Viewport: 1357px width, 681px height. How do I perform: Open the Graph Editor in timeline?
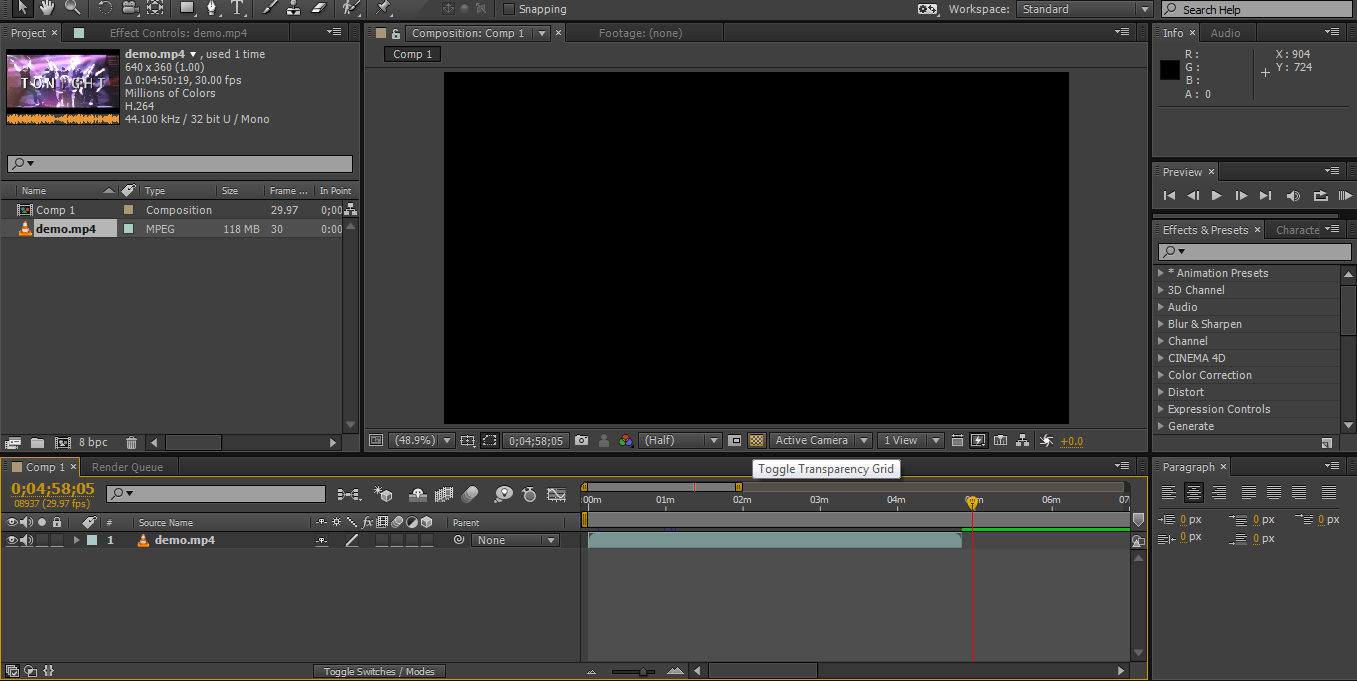pos(557,494)
